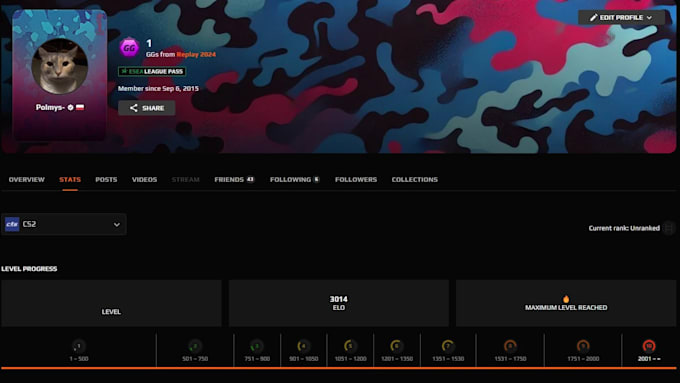
Task: Click the 'Current rank: Unranked' text
Action: [x=624, y=228]
